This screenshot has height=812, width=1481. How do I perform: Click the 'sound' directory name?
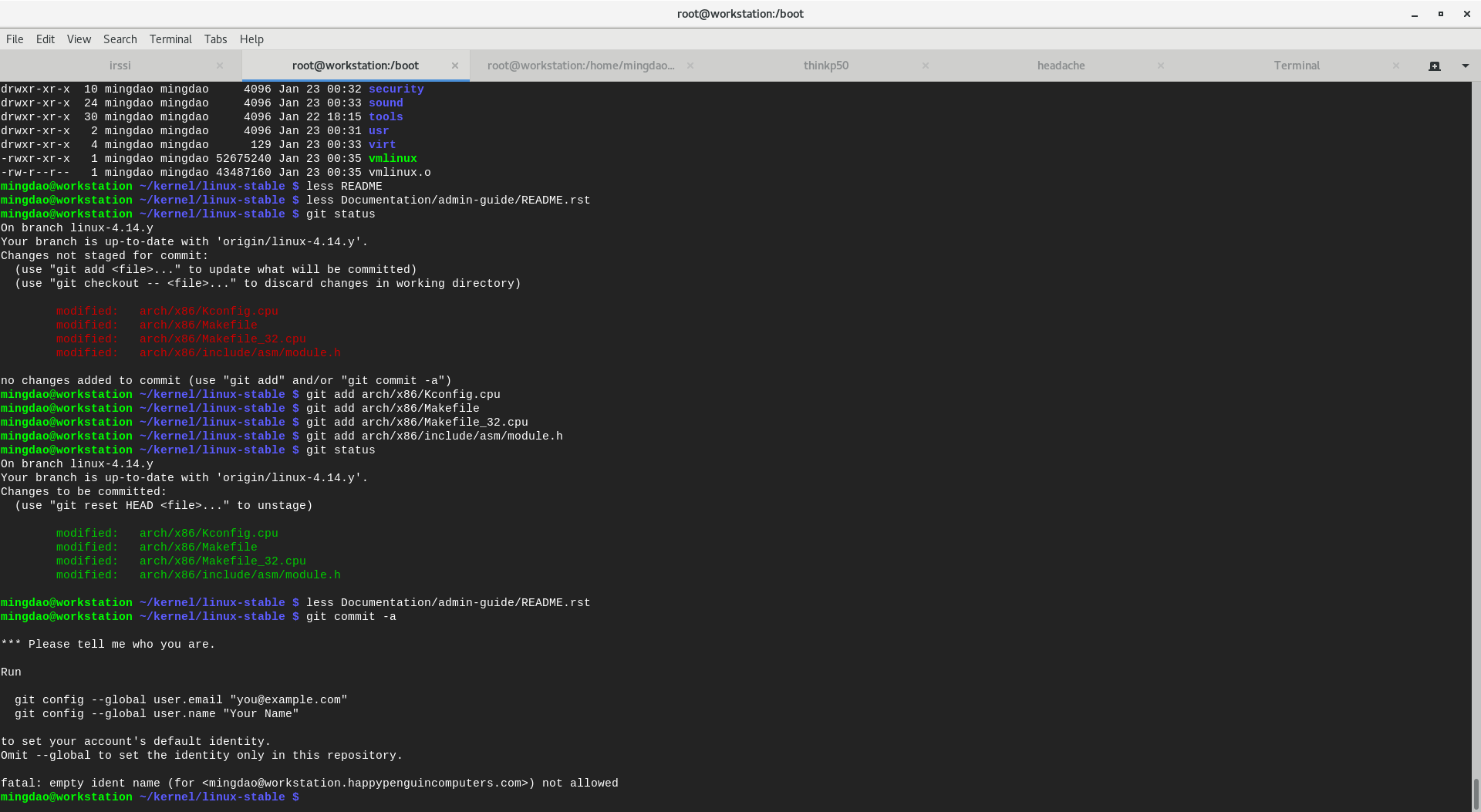pyautogui.click(x=386, y=103)
